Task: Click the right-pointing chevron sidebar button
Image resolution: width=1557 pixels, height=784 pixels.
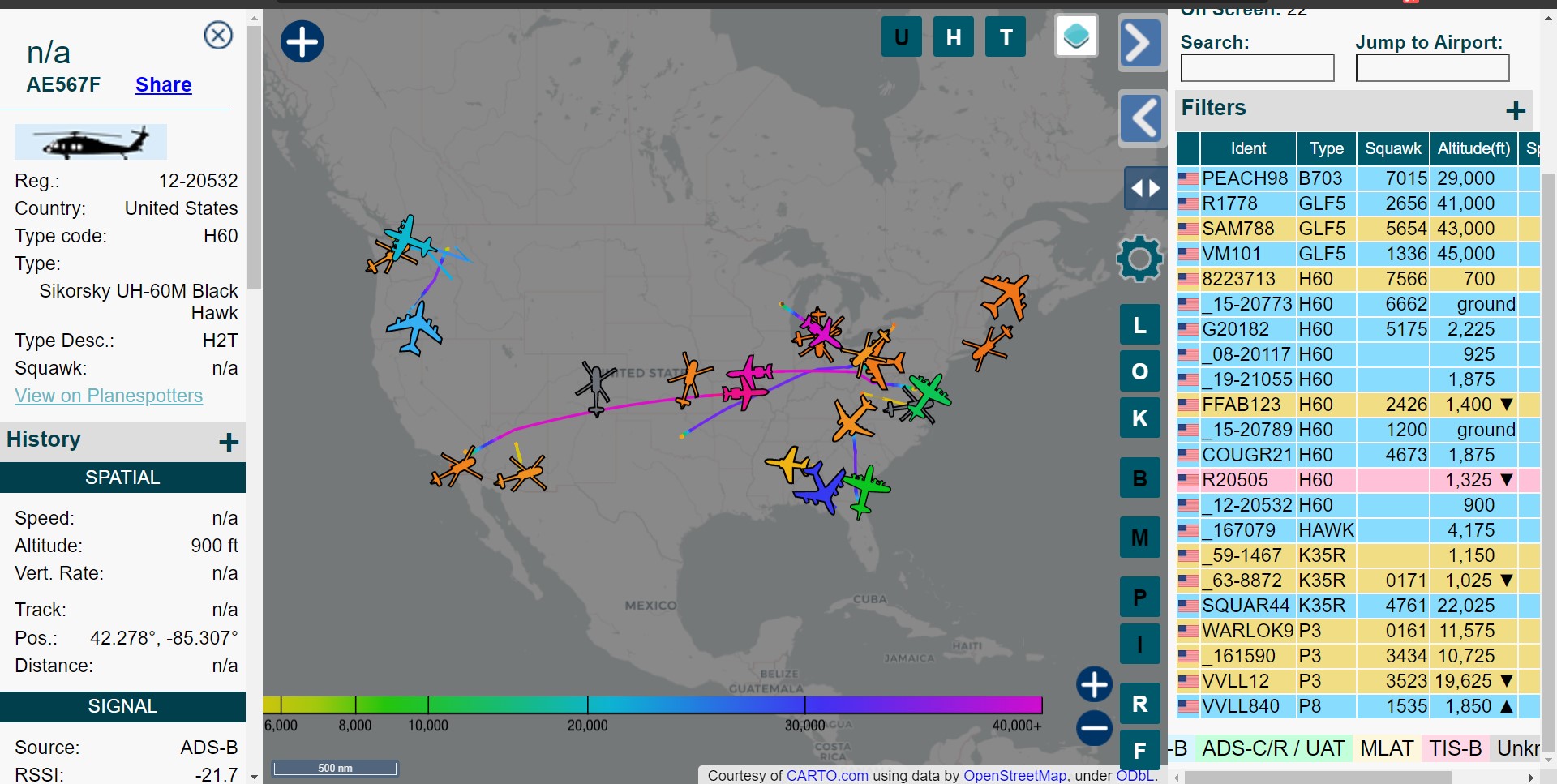Action: point(1141,43)
